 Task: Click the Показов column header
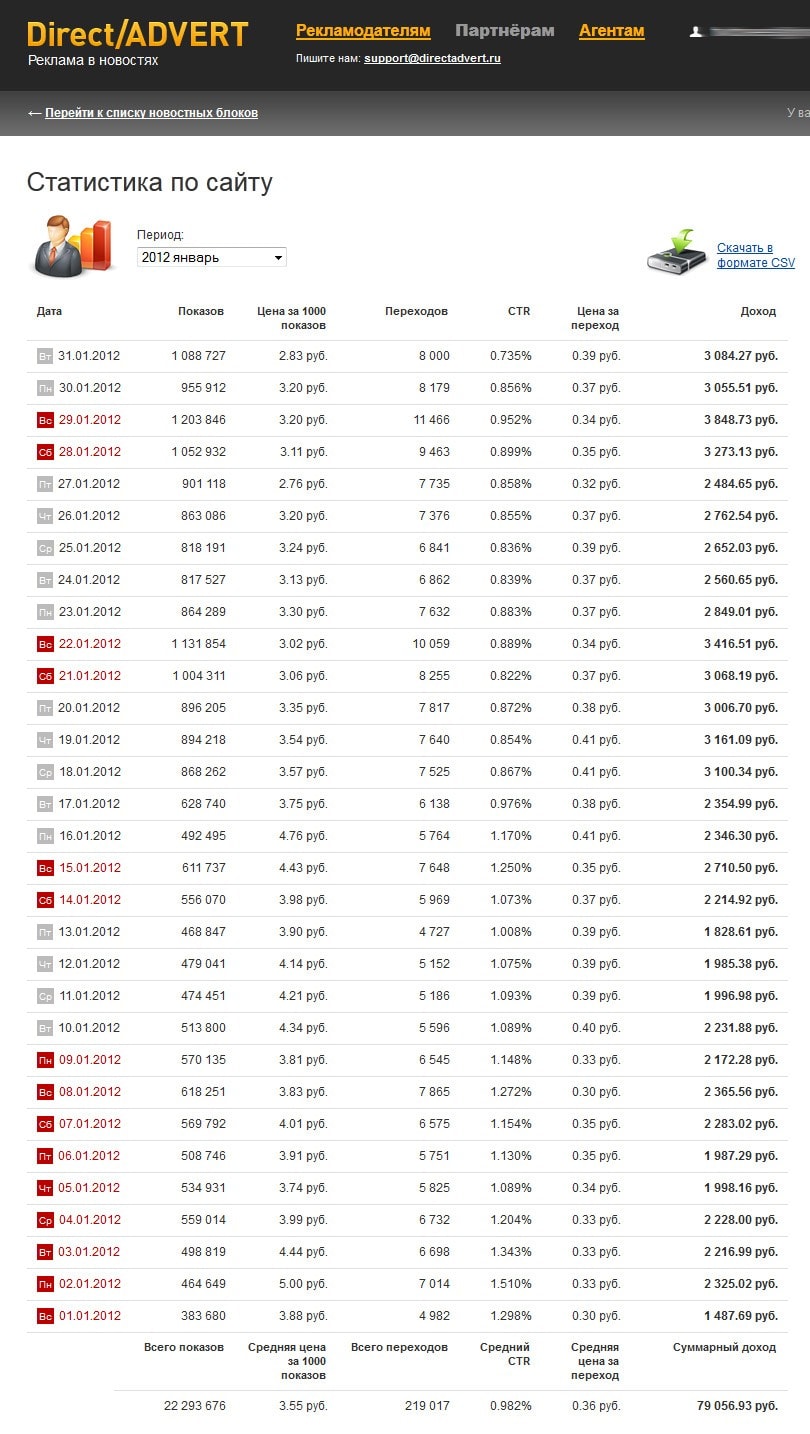coord(201,311)
